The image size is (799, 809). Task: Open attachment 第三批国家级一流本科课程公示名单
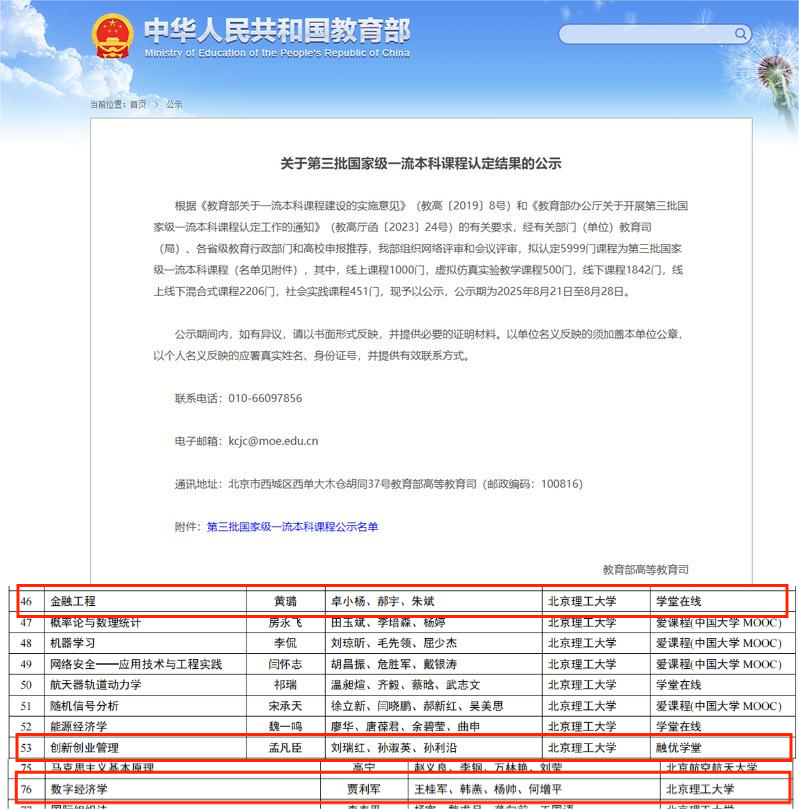[x=292, y=527]
